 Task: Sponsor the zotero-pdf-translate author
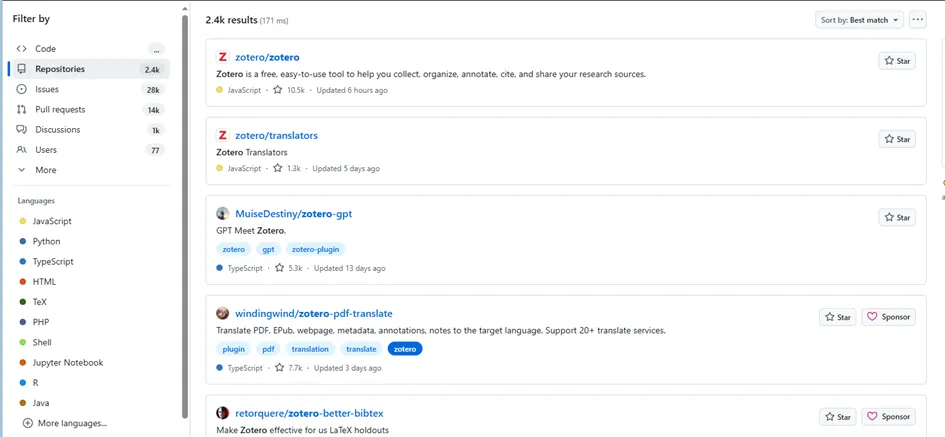tap(888, 317)
